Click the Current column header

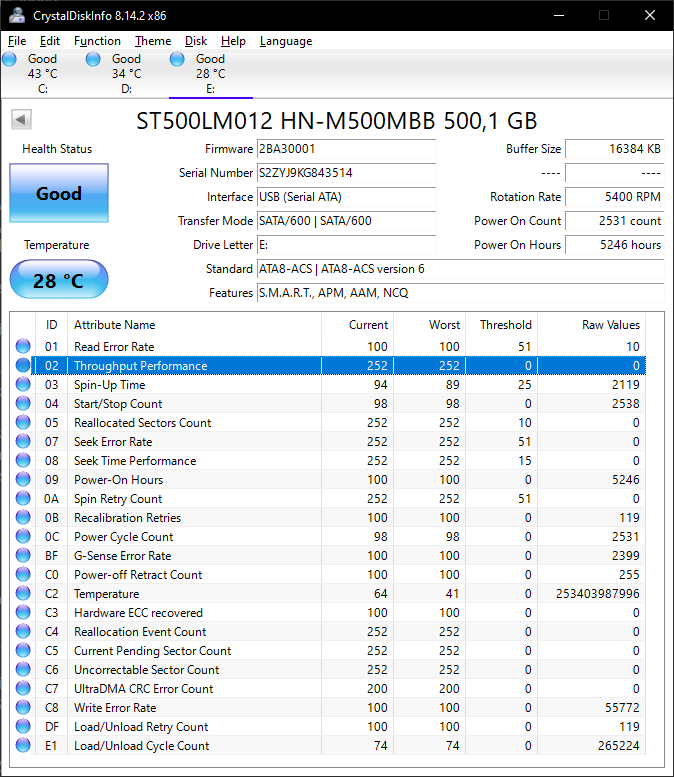pyautogui.click(x=357, y=325)
